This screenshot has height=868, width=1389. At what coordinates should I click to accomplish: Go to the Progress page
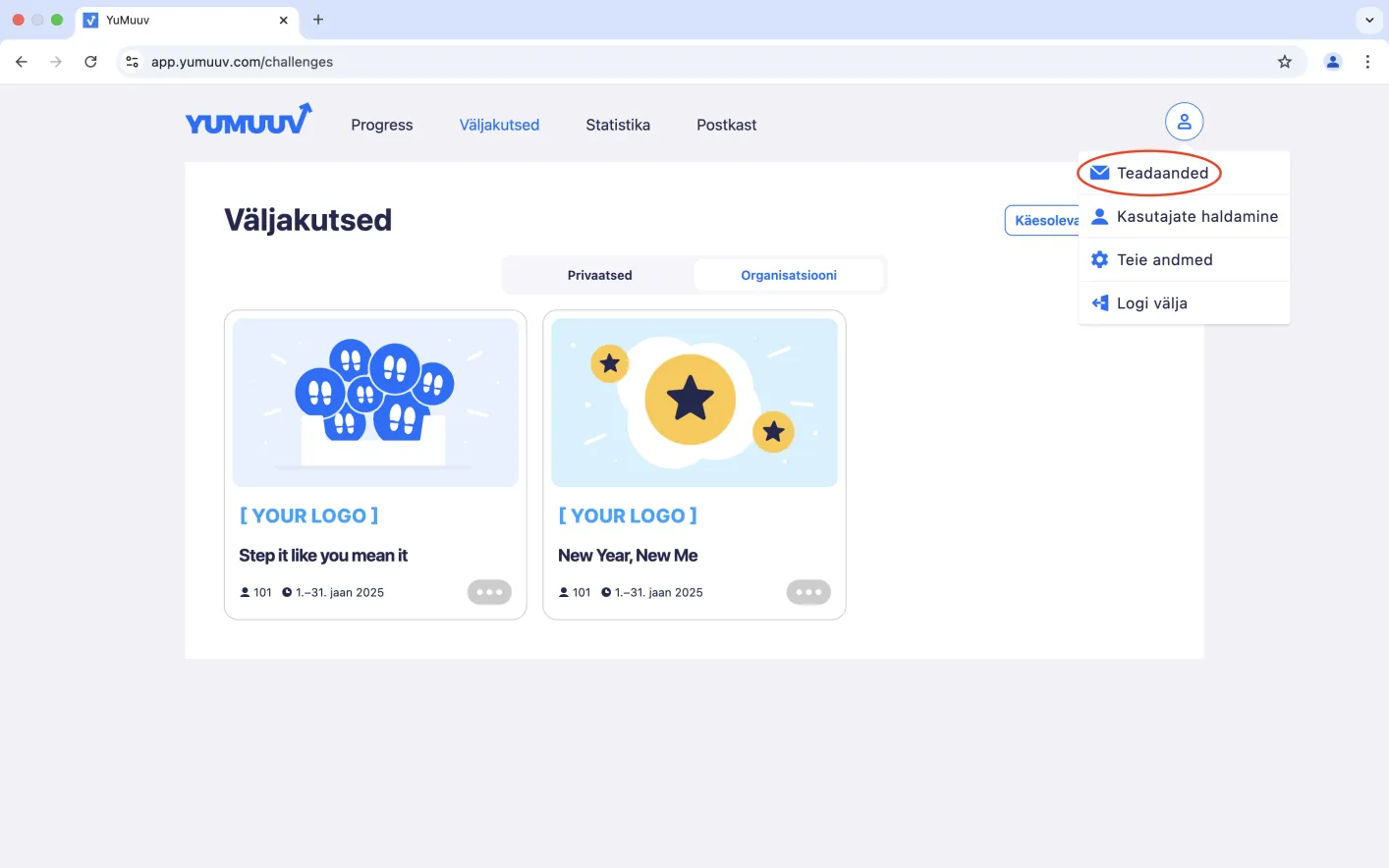[382, 125]
